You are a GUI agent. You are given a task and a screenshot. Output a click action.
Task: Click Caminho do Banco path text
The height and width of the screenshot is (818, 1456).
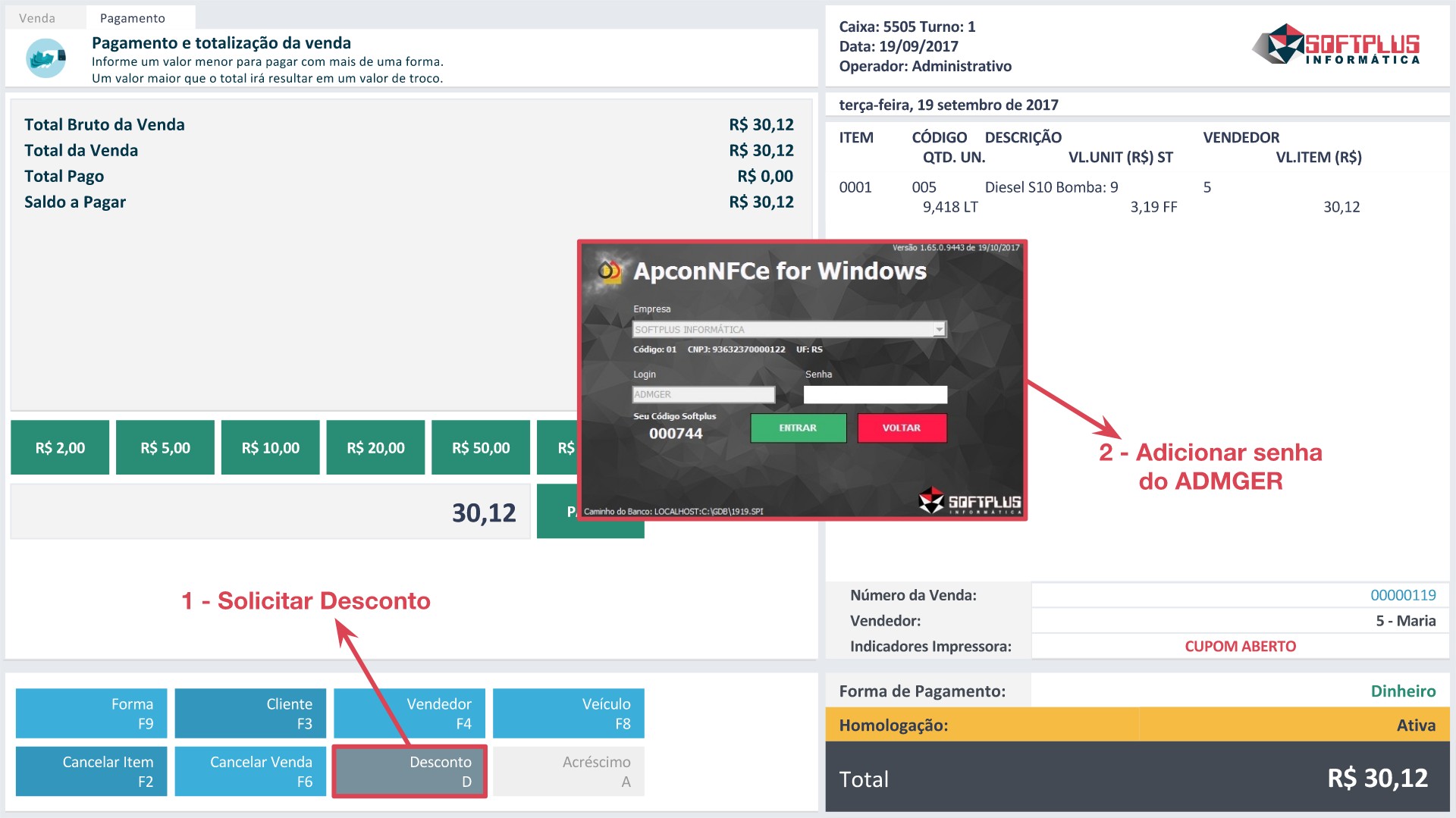[x=673, y=511]
